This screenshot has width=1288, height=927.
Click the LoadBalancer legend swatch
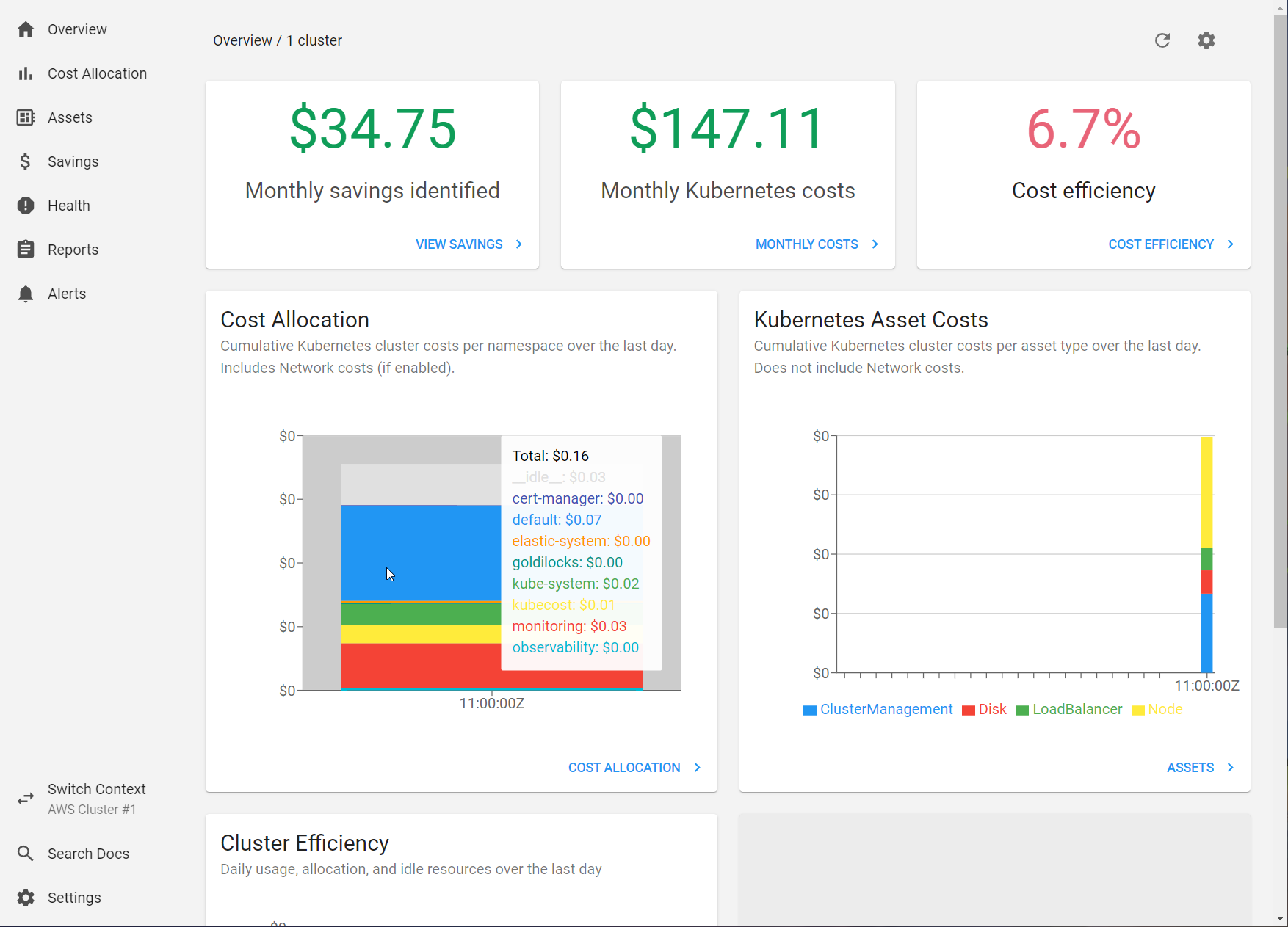pyautogui.click(x=1022, y=710)
